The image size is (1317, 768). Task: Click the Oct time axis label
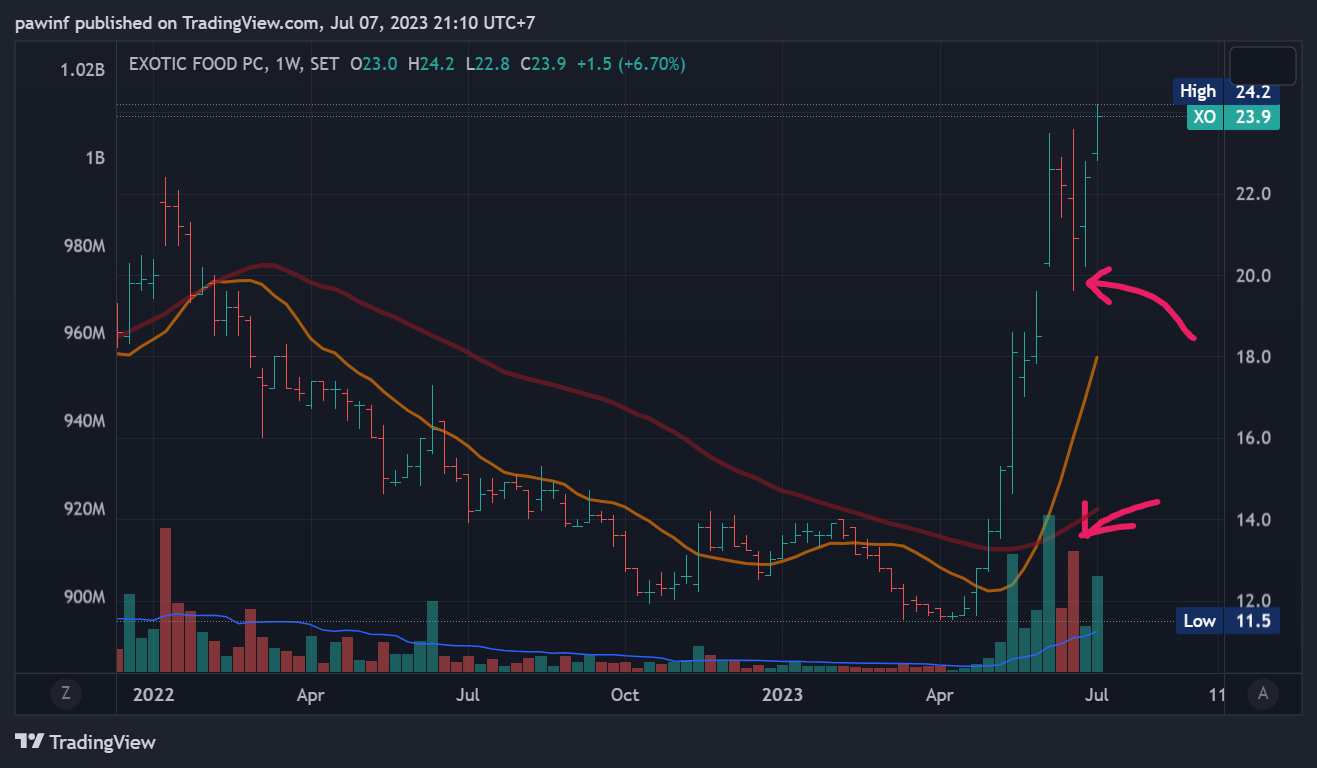coord(625,693)
